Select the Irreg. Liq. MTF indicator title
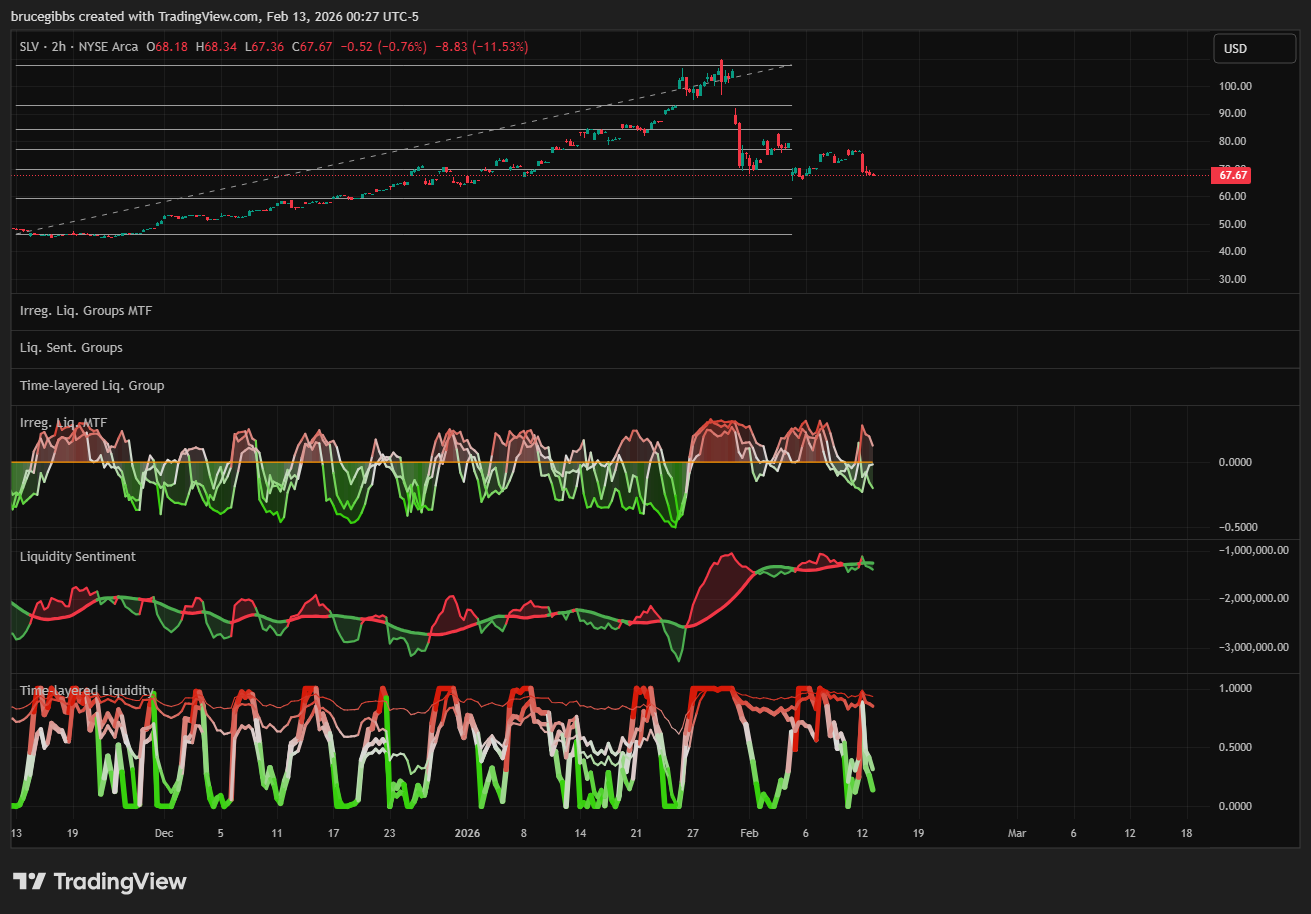This screenshot has width=1311, height=914. [64, 423]
